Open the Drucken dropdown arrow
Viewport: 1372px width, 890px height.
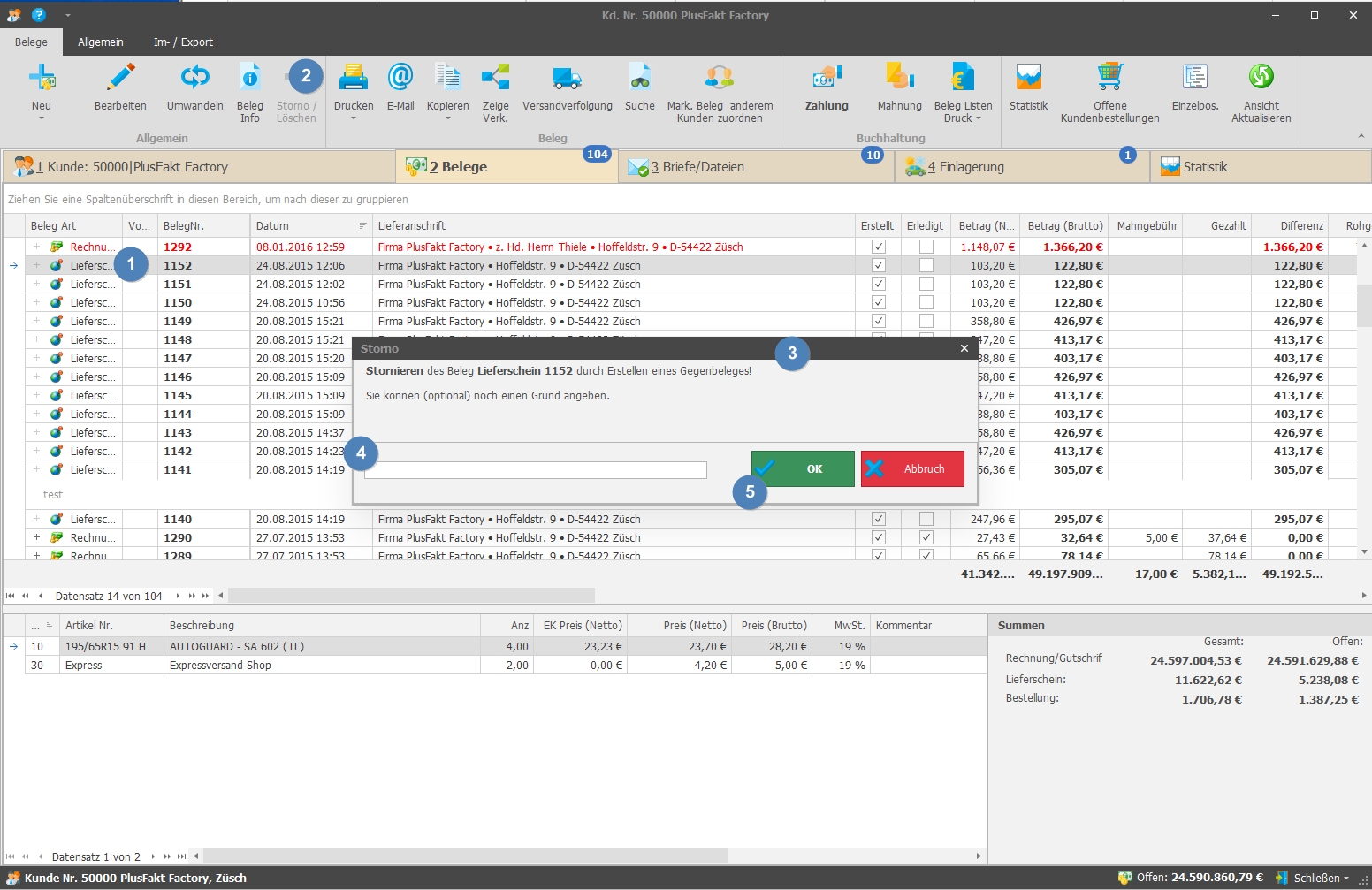tap(354, 118)
